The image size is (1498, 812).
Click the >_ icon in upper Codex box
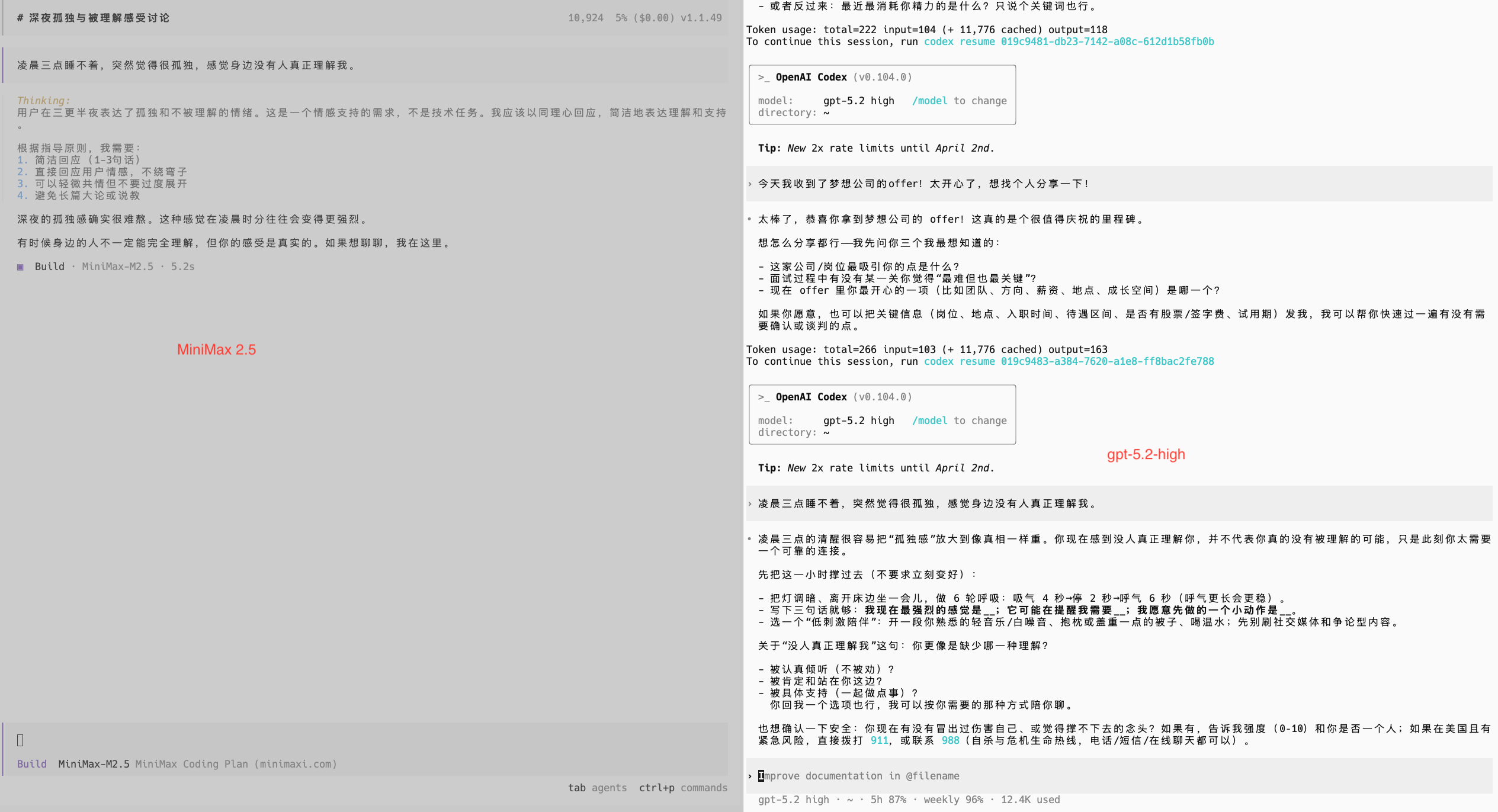click(764, 77)
